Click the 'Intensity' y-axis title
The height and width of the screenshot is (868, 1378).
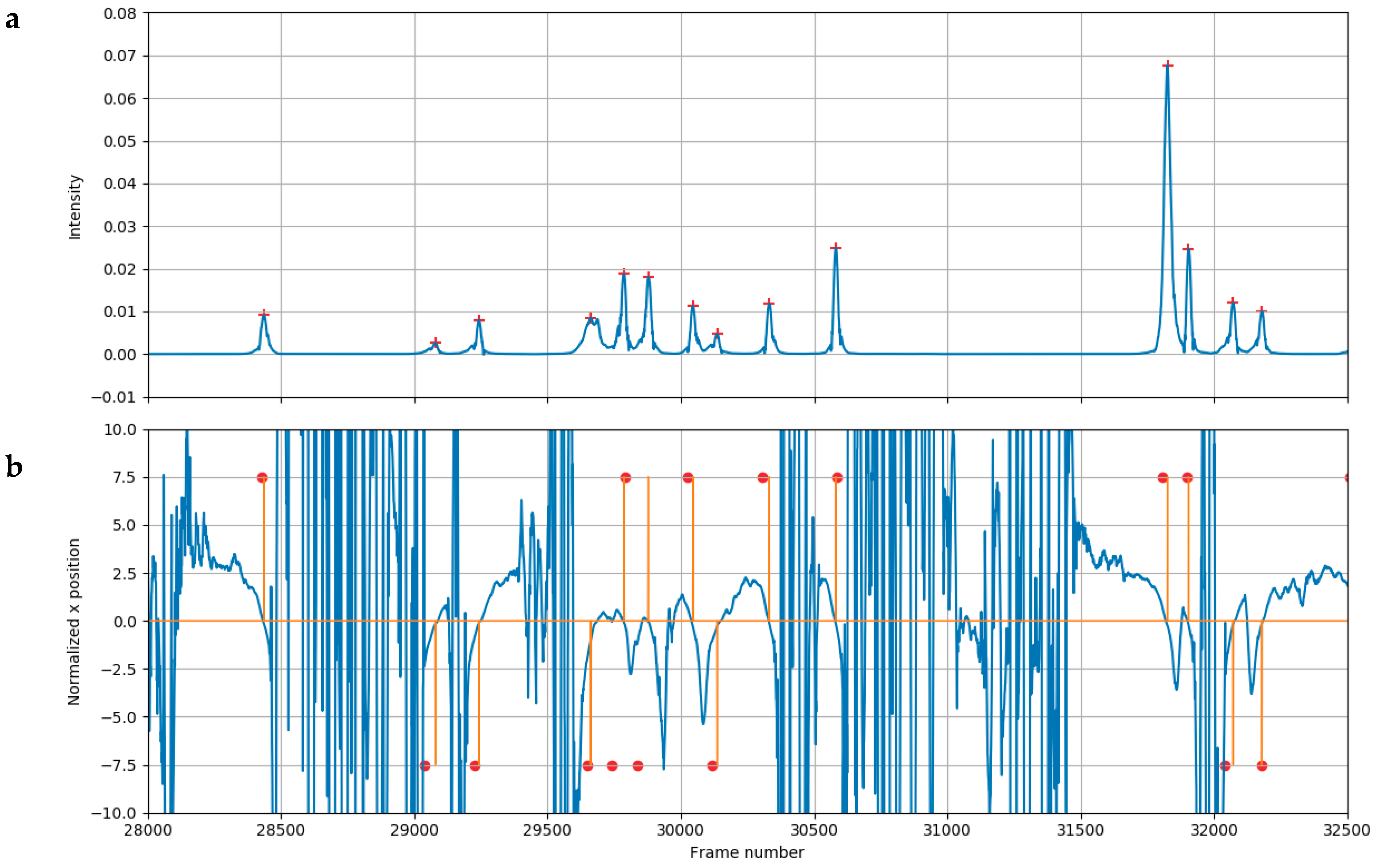tap(75, 206)
